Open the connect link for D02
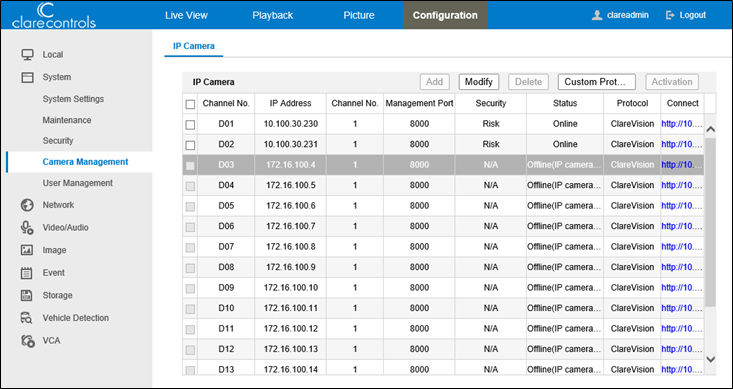Viewport: 733px width, 389px height. click(x=682, y=144)
